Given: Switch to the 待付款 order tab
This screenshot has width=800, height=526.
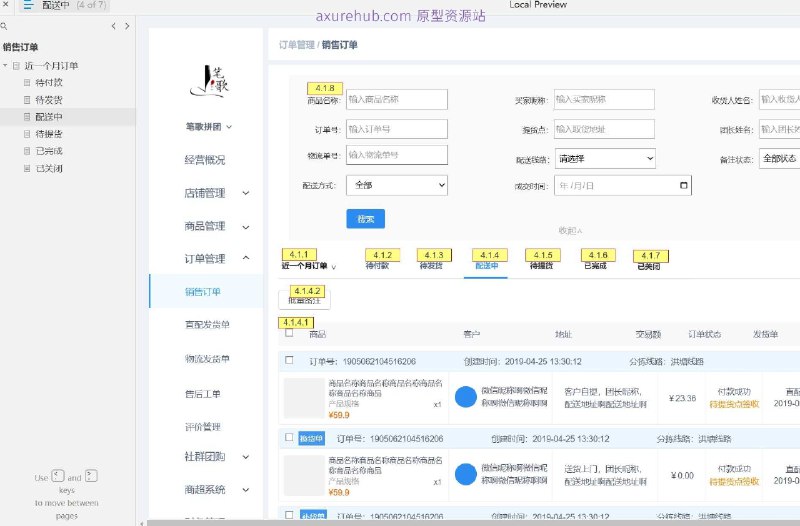Looking at the screenshot, I should 377,266.
